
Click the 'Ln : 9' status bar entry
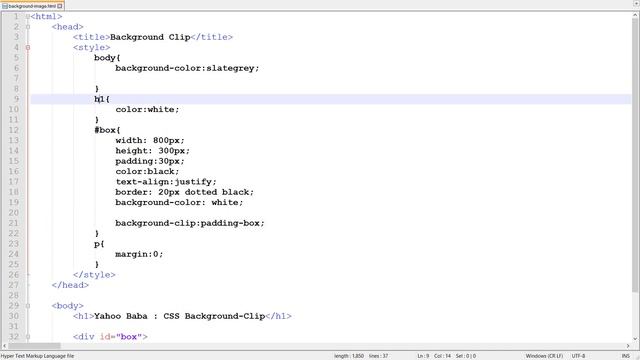(423, 356)
